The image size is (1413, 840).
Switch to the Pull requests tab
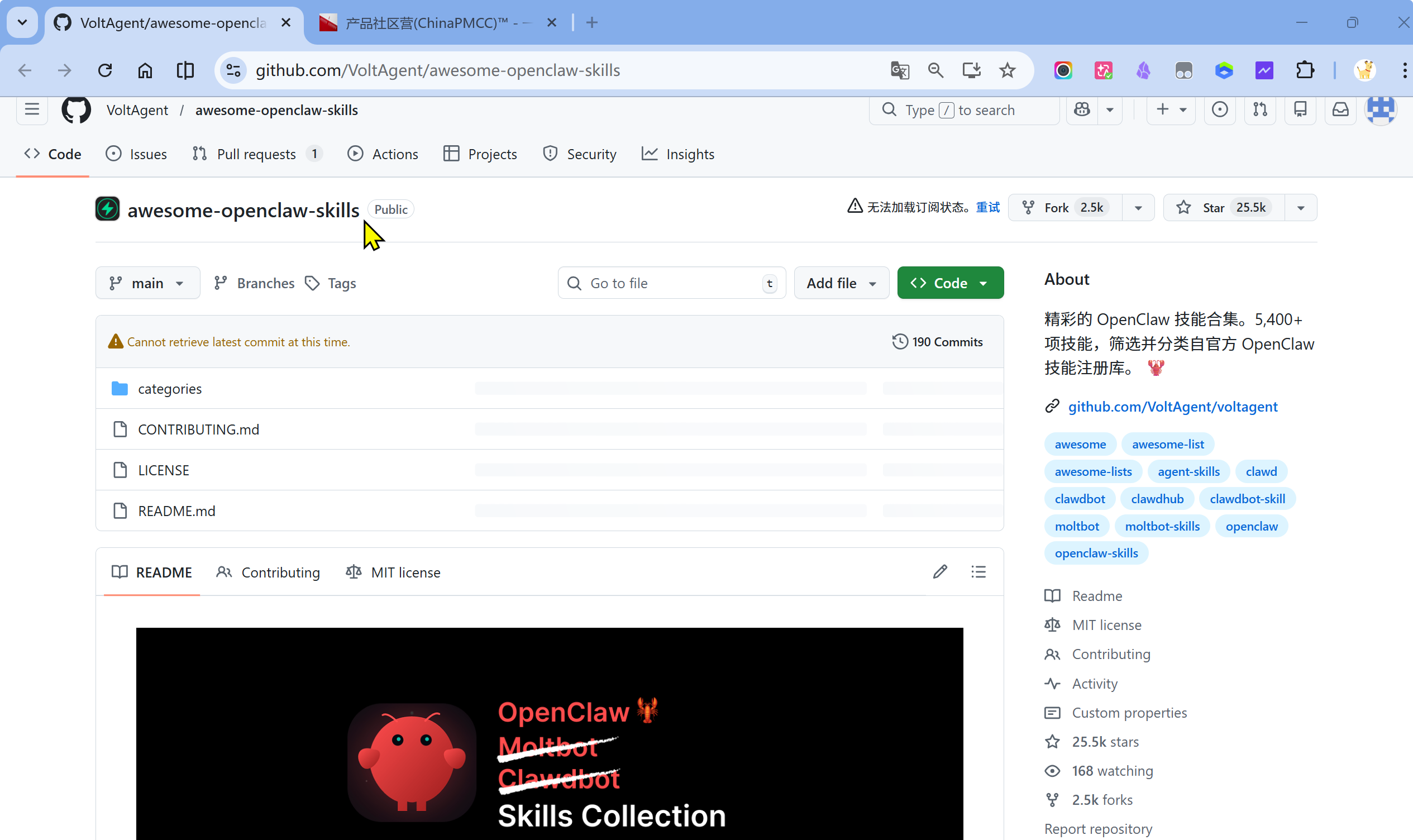click(x=256, y=154)
